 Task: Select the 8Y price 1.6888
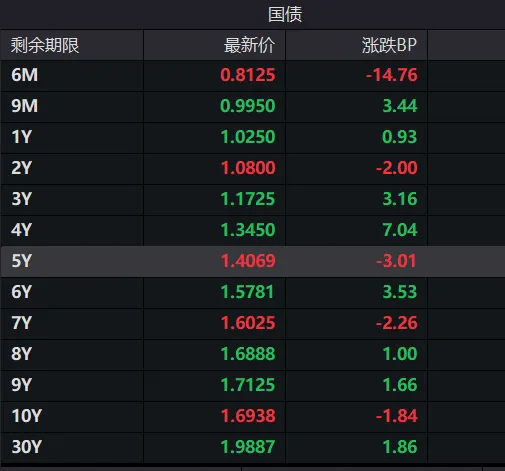(x=248, y=354)
